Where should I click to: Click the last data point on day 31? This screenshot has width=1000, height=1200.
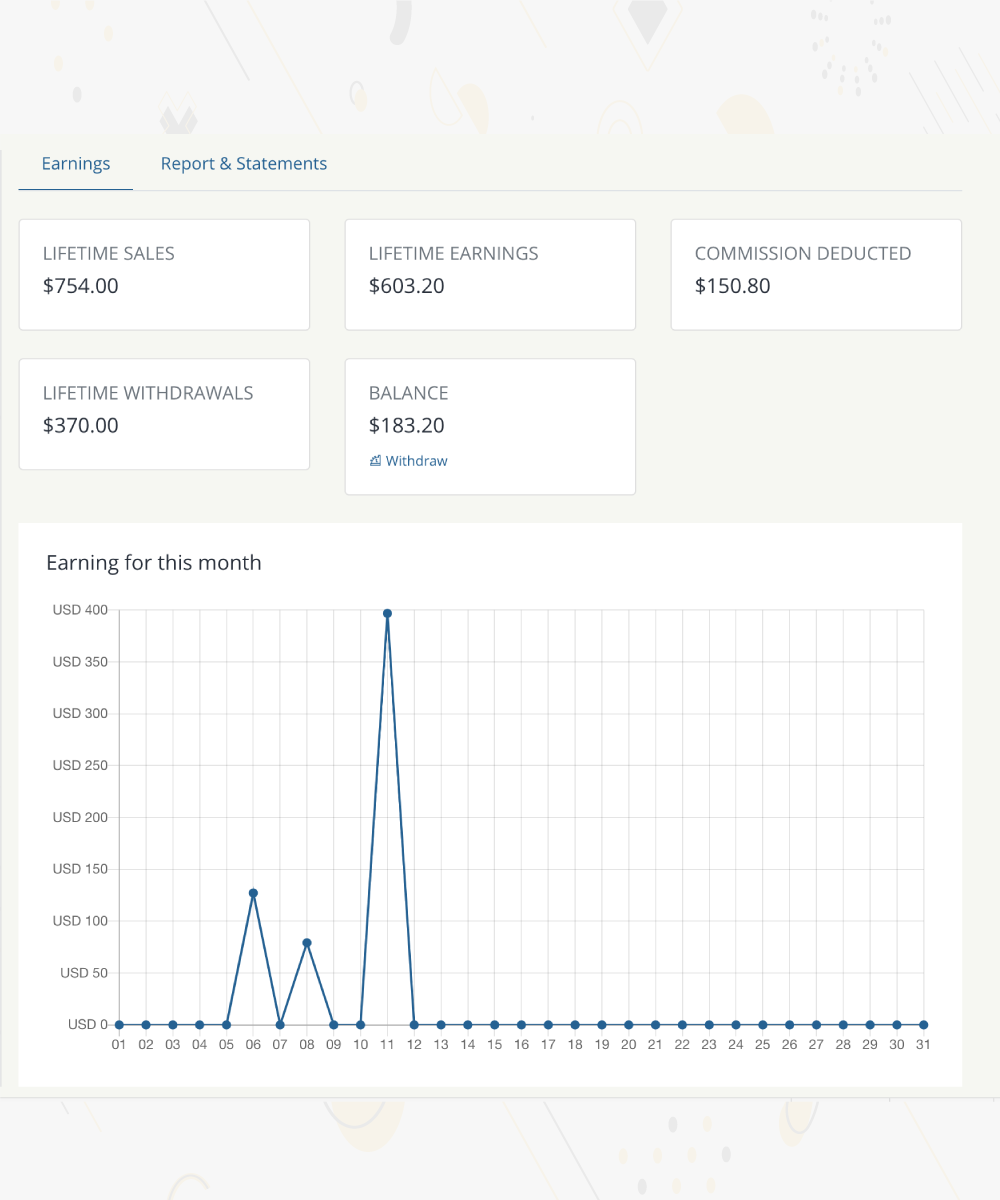[923, 1025]
